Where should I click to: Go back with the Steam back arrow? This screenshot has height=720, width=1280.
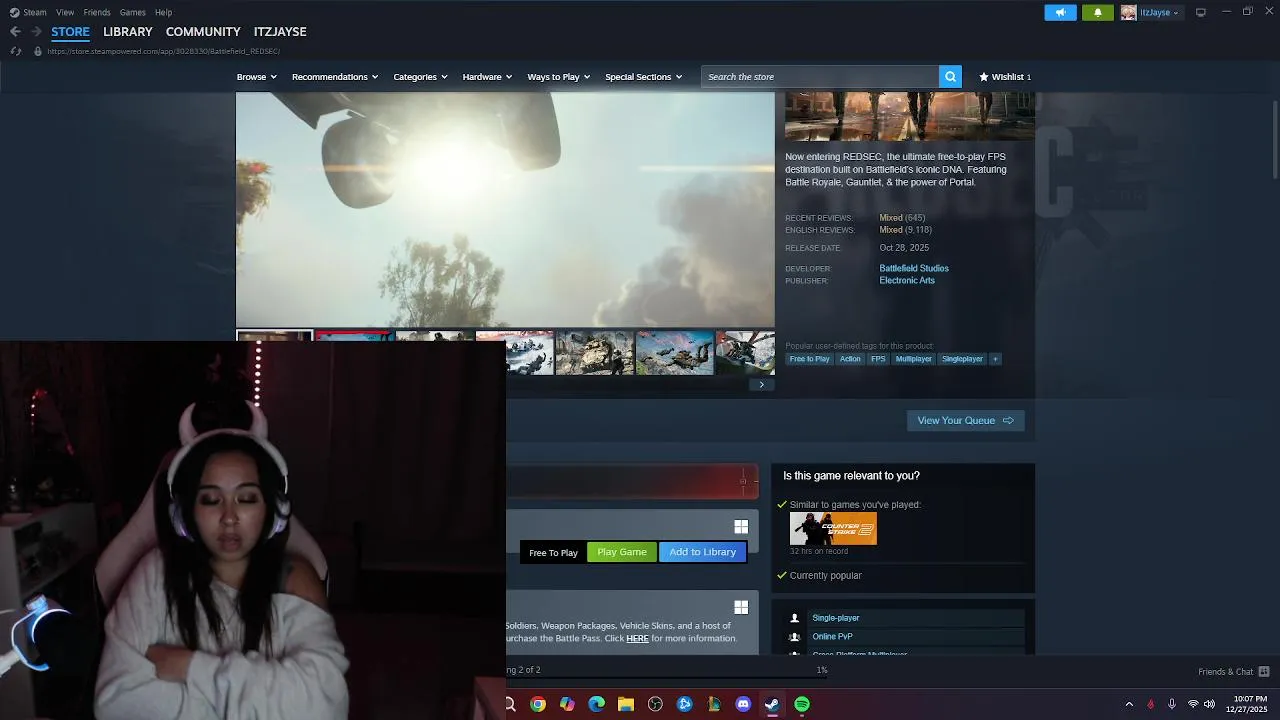click(x=15, y=32)
